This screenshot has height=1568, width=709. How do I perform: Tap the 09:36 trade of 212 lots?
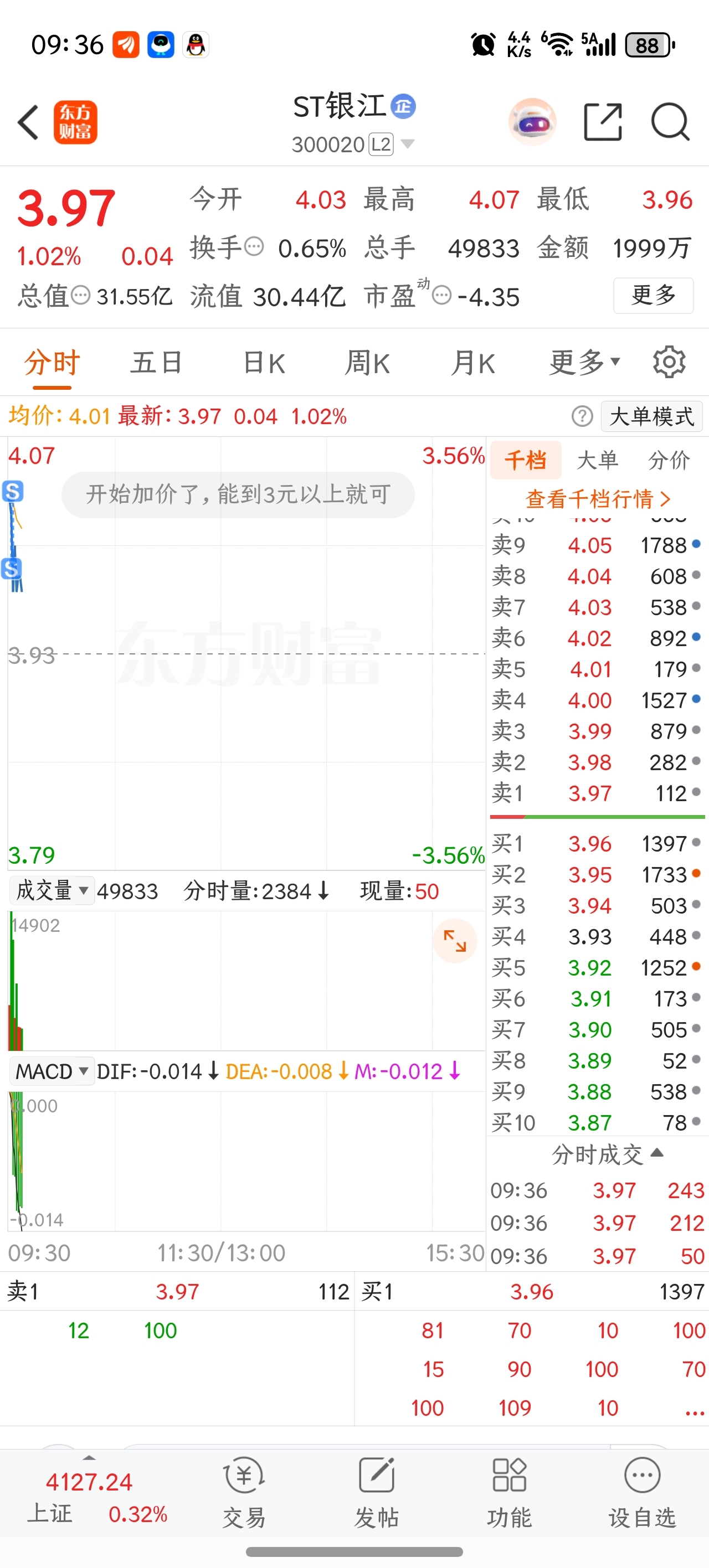[598, 1224]
